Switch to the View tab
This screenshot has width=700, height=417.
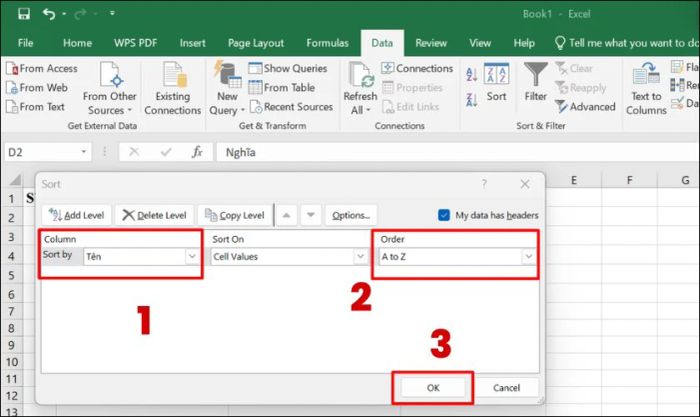click(480, 43)
